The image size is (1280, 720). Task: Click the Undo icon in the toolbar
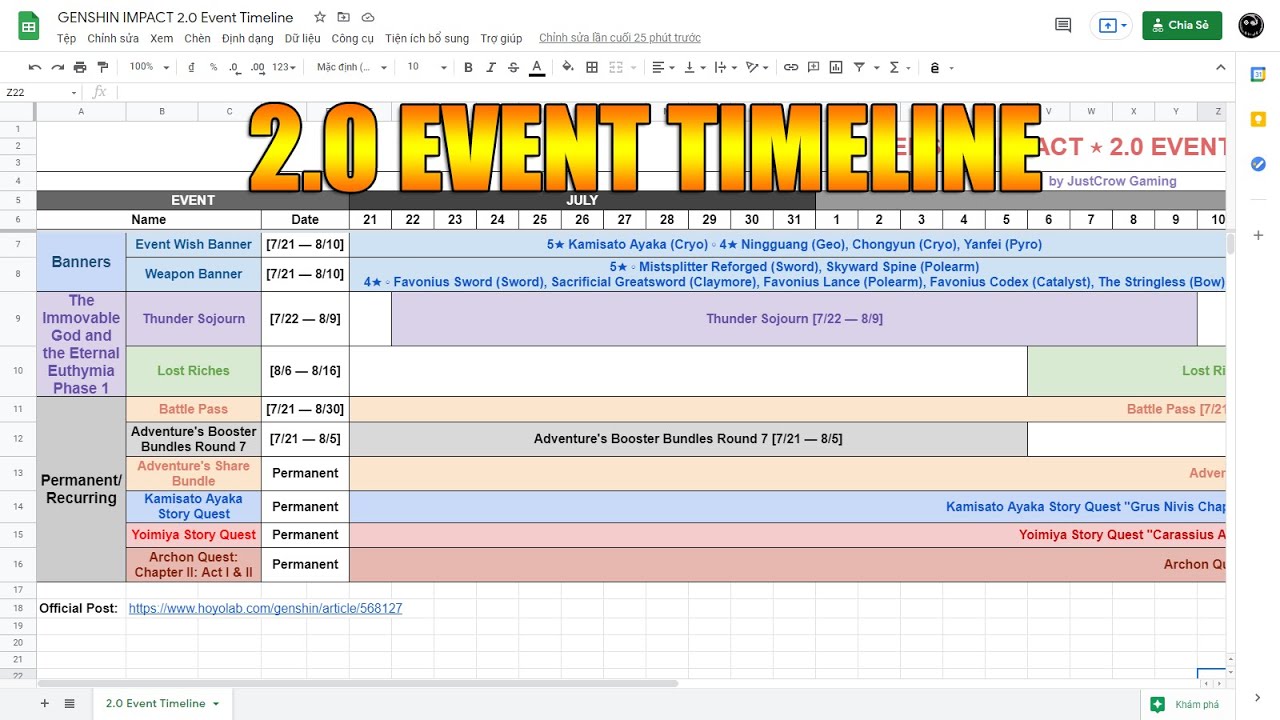35,67
